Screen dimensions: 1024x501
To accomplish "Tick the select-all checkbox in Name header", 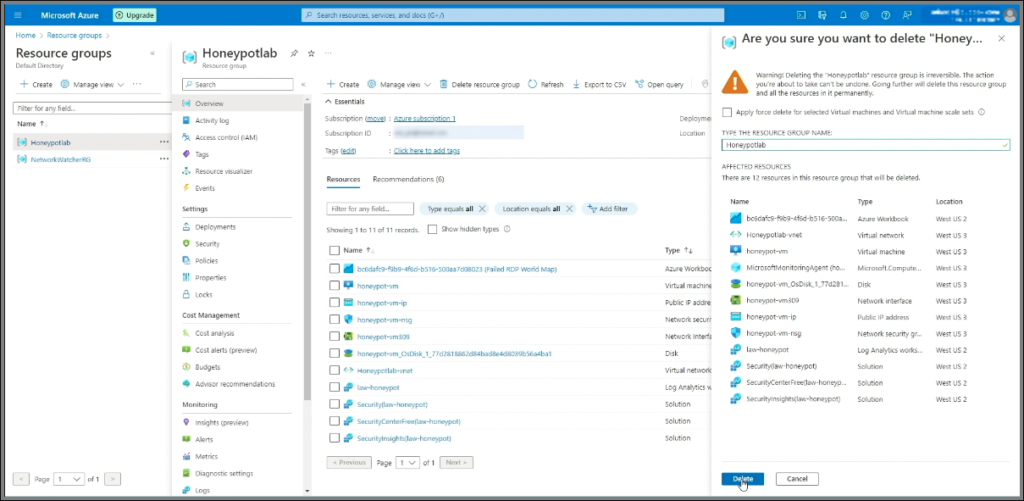I will coord(334,250).
